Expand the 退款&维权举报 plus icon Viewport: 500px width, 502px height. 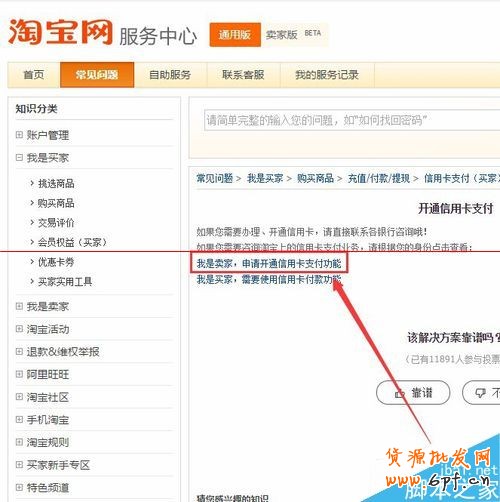[x=19, y=351]
